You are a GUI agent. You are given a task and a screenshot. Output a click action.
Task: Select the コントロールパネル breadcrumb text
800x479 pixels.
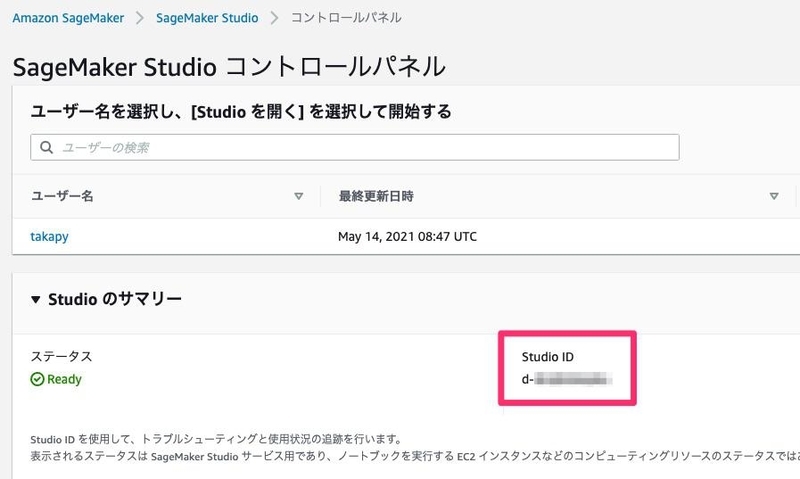pyautogui.click(x=346, y=18)
